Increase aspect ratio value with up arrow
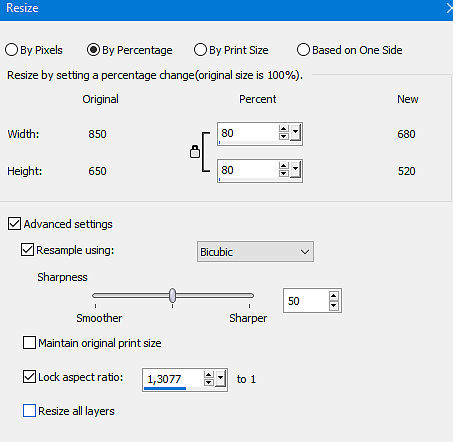 tap(209, 375)
